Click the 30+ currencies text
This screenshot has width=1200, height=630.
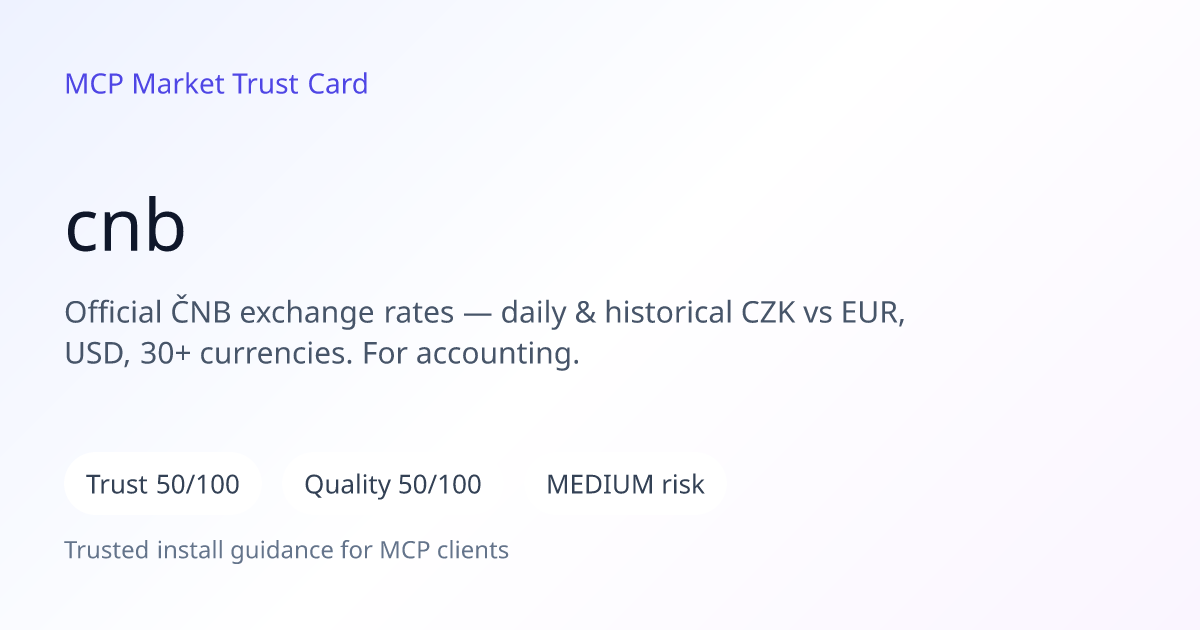pyautogui.click(x=238, y=354)
